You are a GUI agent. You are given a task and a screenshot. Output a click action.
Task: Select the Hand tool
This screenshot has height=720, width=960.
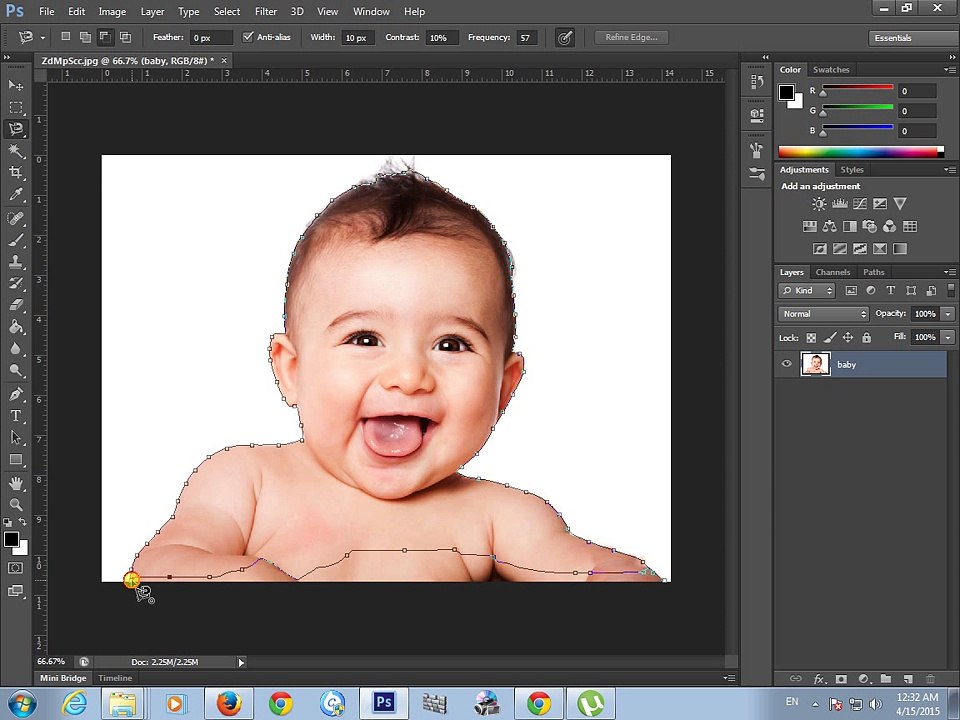pyautogui.click(x=16, y=483)
